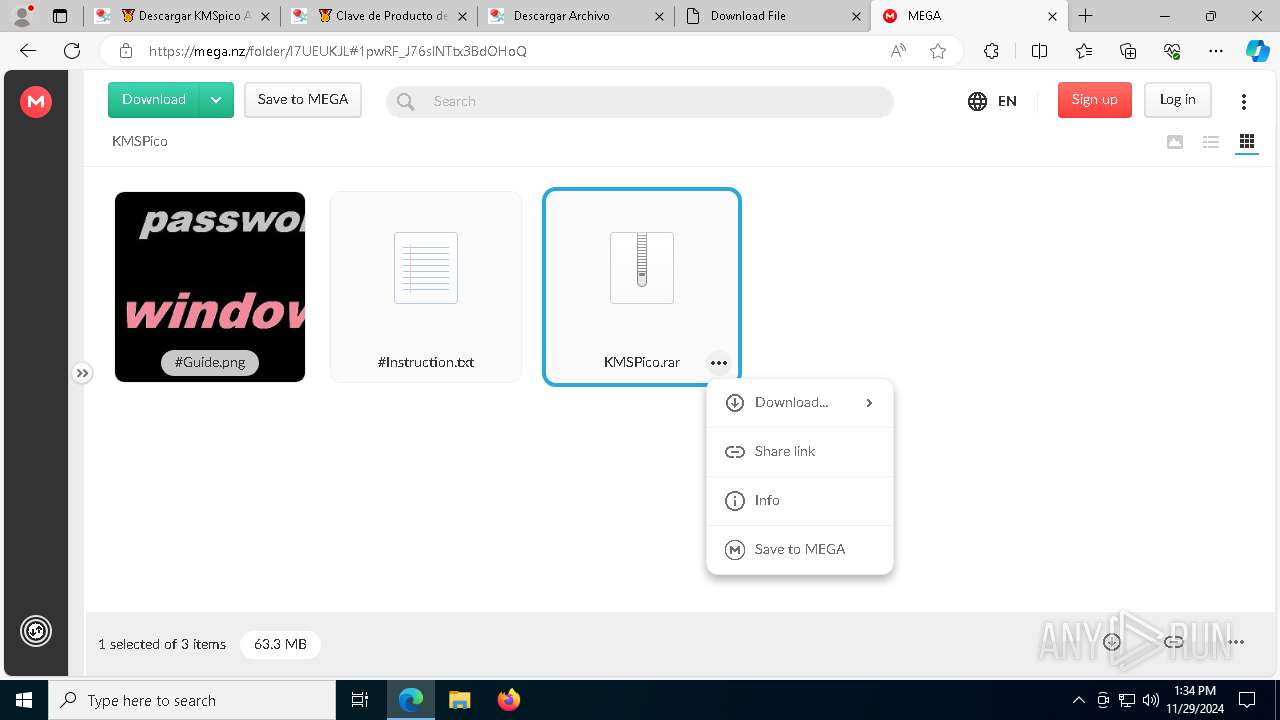Toggle Read aloud icon in address bar
The width and height of the screenshot is (1280, 720).
click(898, 51)
